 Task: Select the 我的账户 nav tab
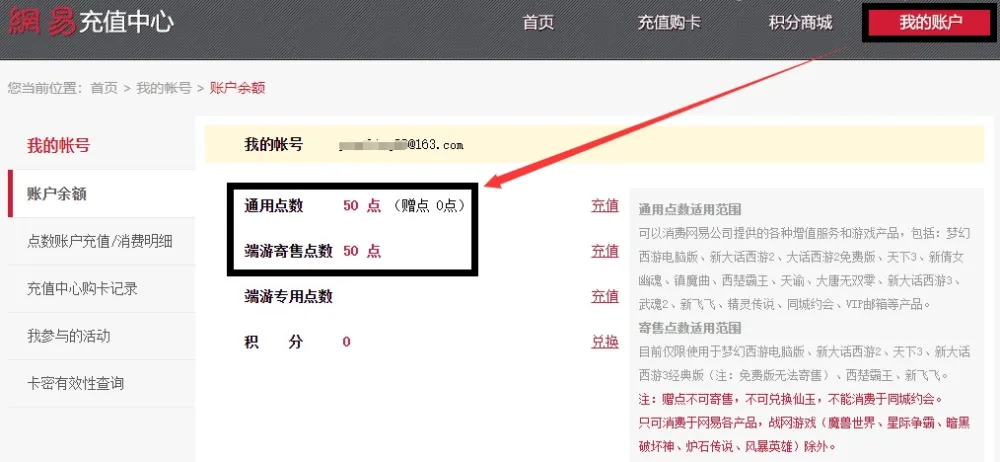click(930, 23)
